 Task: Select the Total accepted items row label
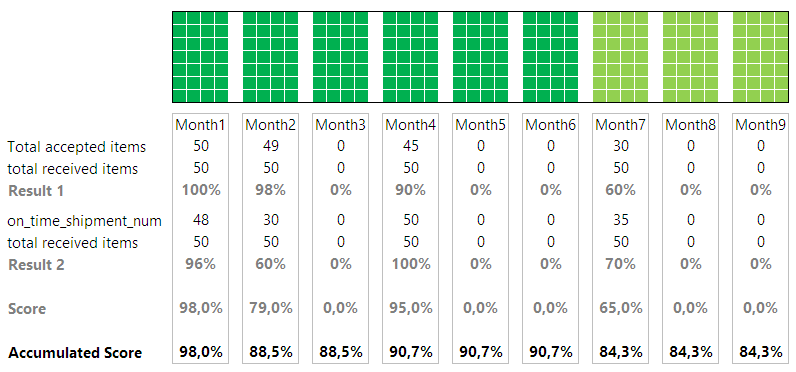[77, 147]
